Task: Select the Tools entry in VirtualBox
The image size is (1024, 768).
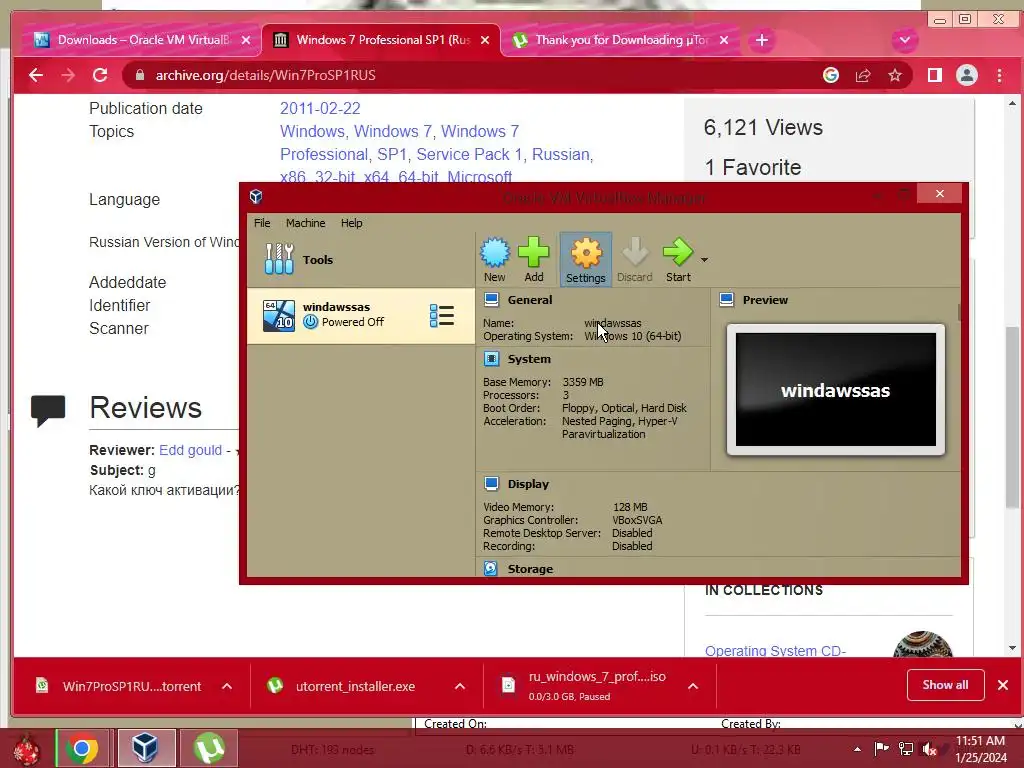Action: (x=360, y=259)
